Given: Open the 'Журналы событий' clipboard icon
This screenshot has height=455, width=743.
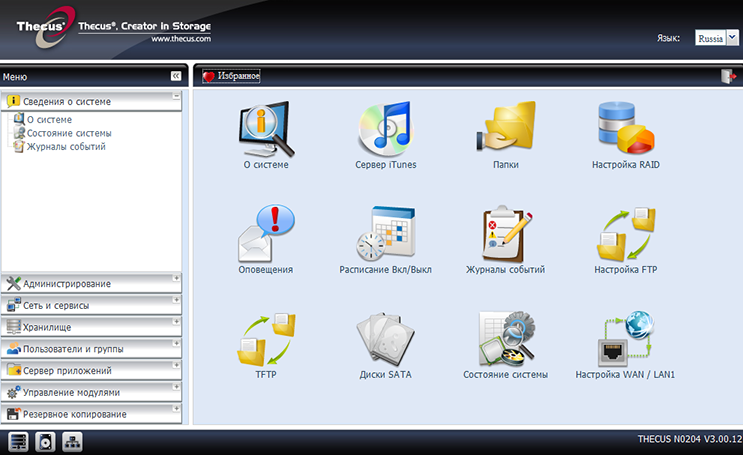Looking at the screenshot, I should tap(506, 233).
